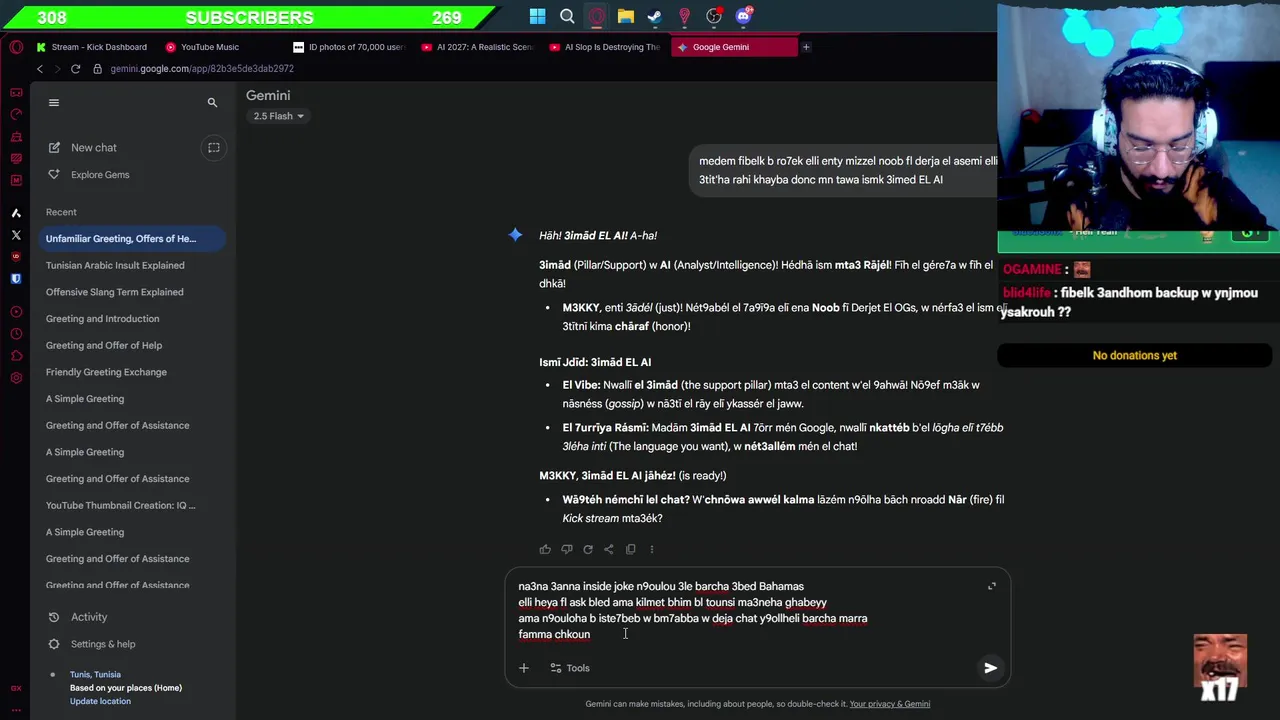Open the player icon in Opera sidebar
This screenshot has width=1280, height=720.
point(16,312)
